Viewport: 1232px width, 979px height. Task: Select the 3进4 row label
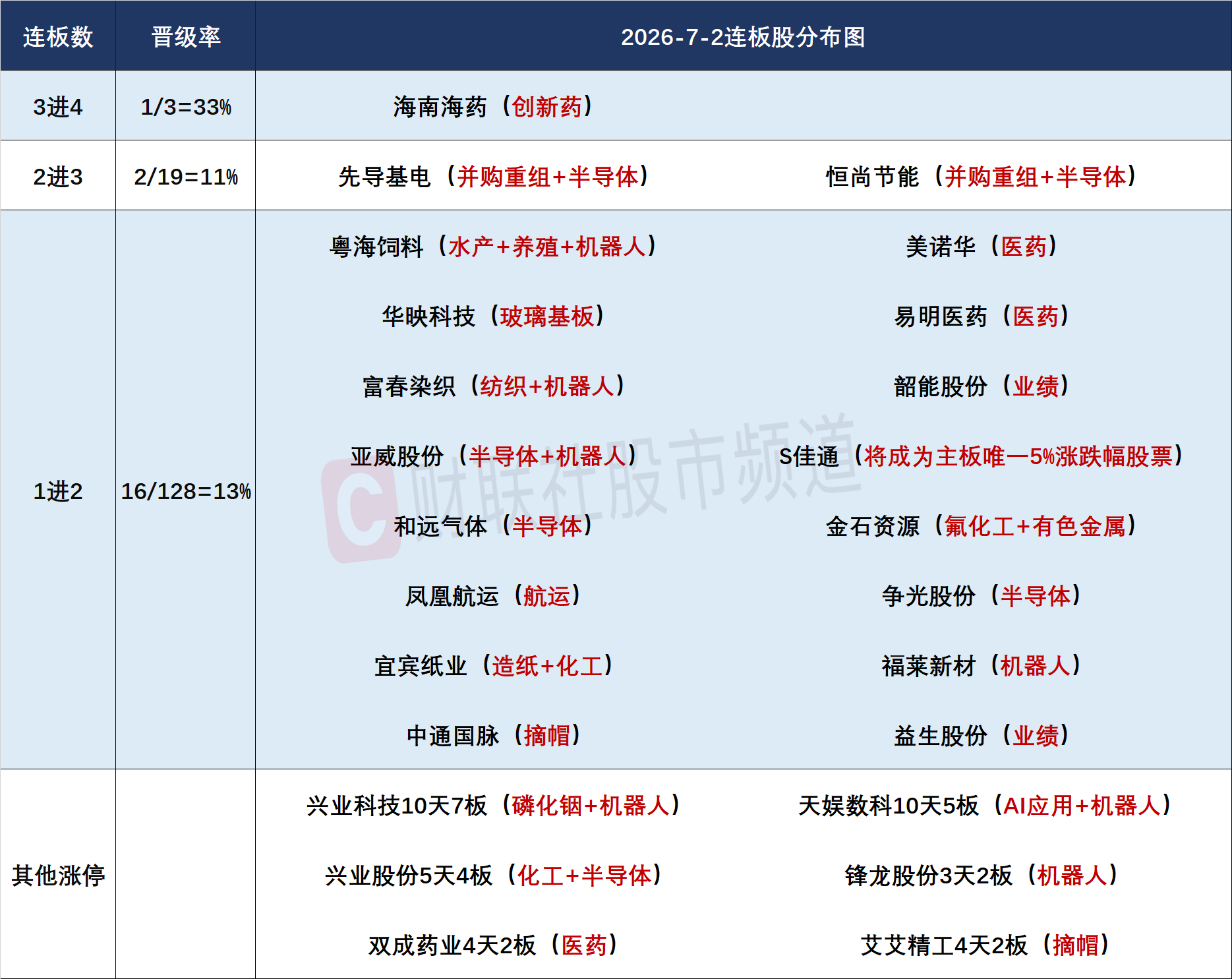(x=58, y=106)
